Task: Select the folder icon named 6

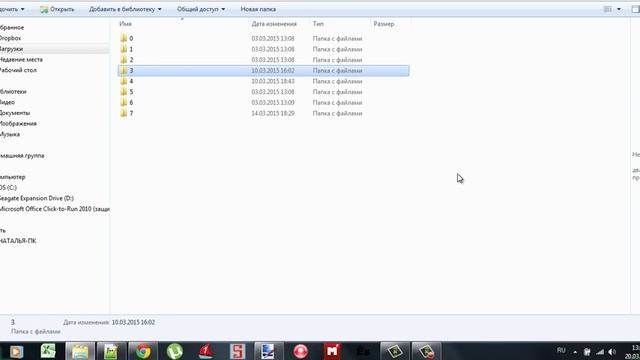Action: [x=124, y=102]
